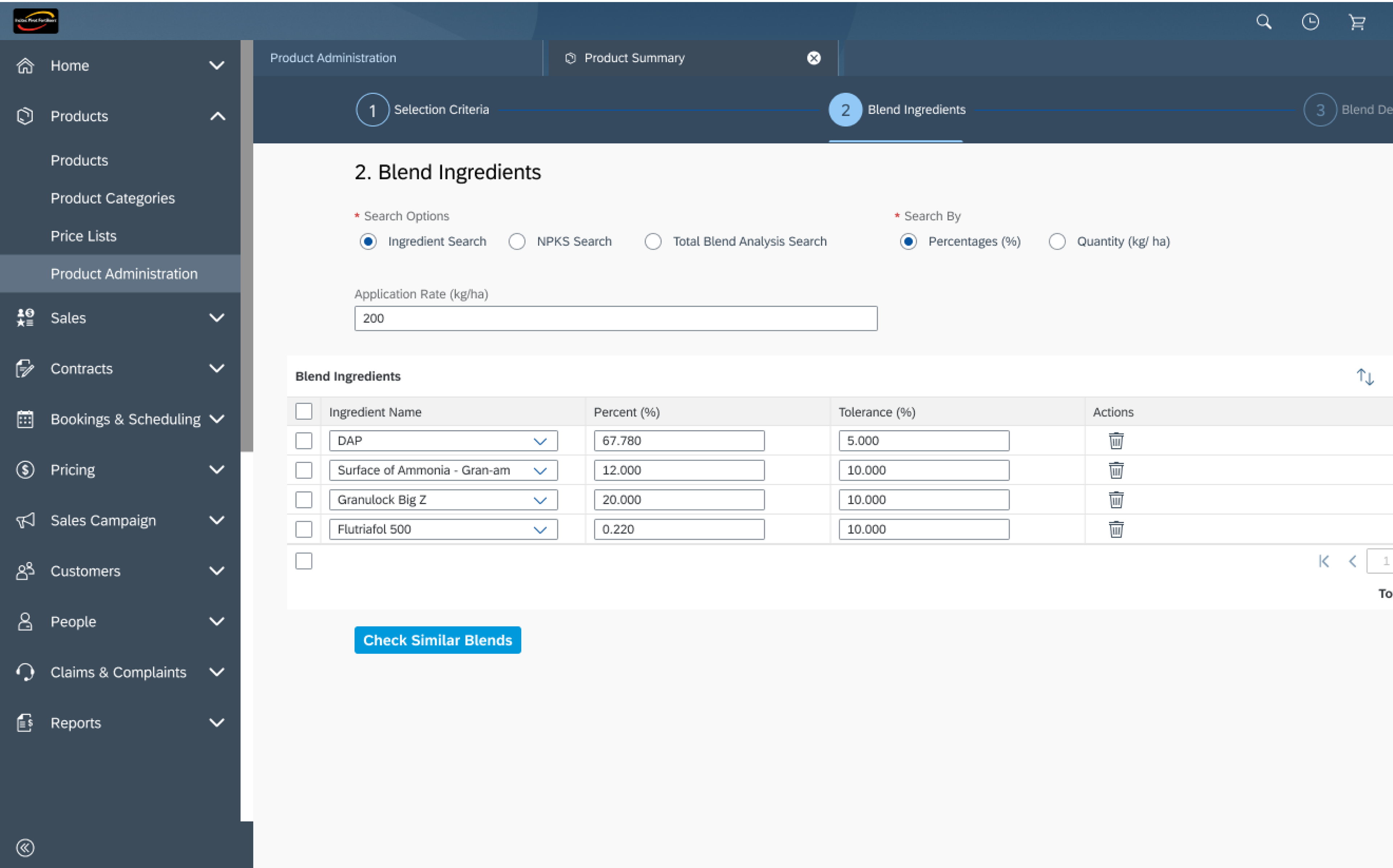Click the company logo in header
1393x868 pixels.
click(36, 21)
